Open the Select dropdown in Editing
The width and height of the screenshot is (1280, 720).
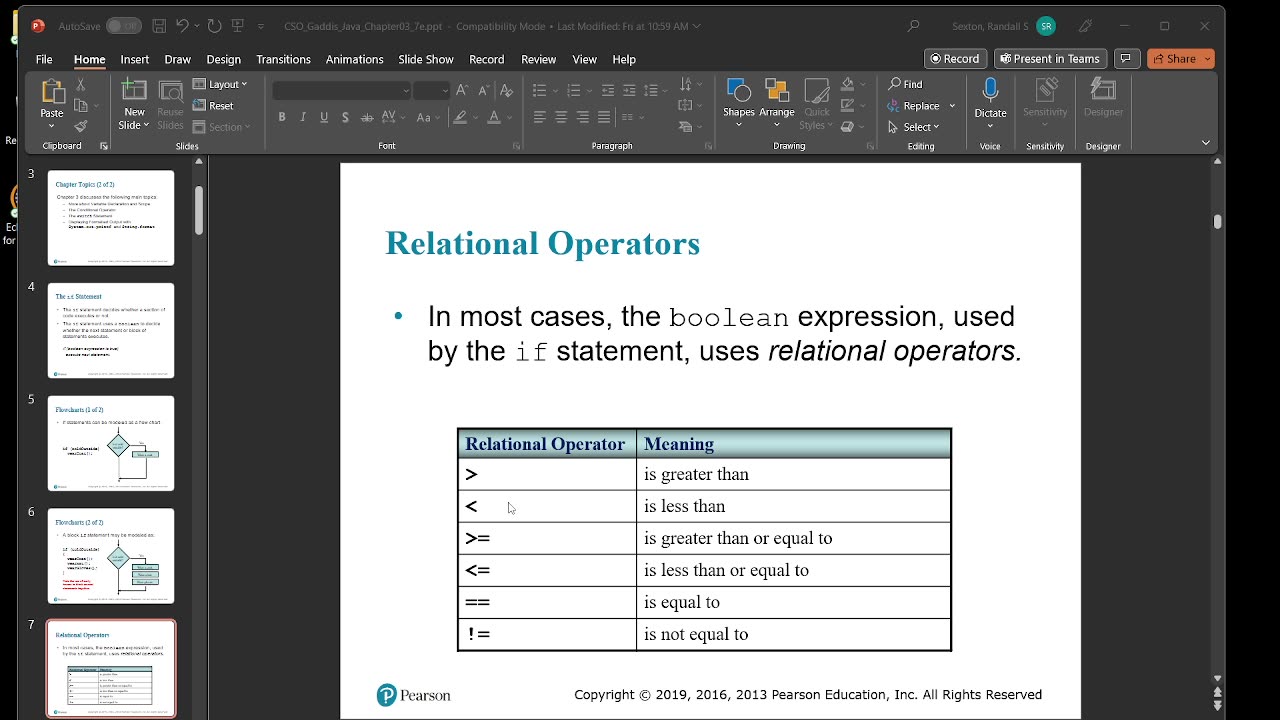[x=914, y=127]
